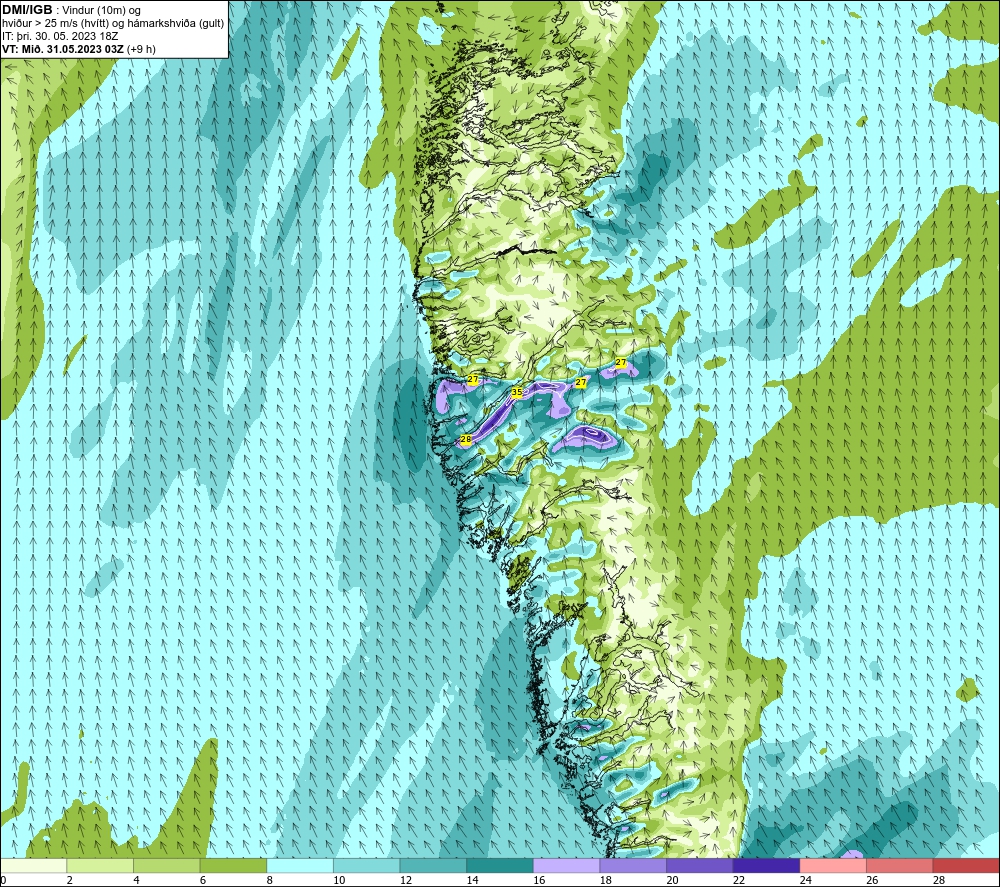Pick the light teal 10–12 m/s colour segment
1000x887 pixels.
(367, 865)
